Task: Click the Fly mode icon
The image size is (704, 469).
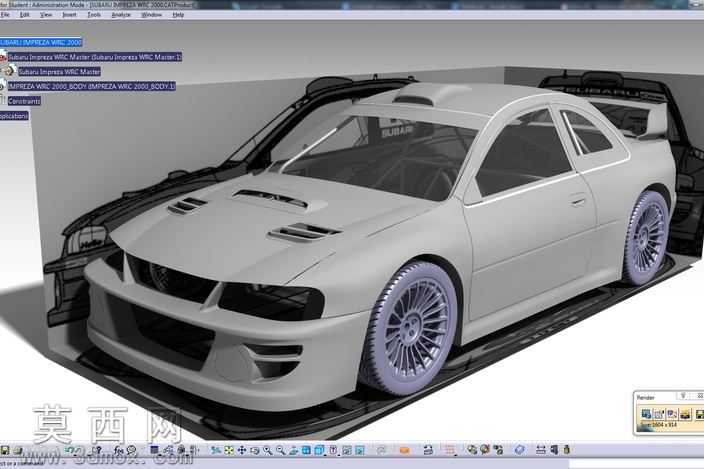Action: 216,450
